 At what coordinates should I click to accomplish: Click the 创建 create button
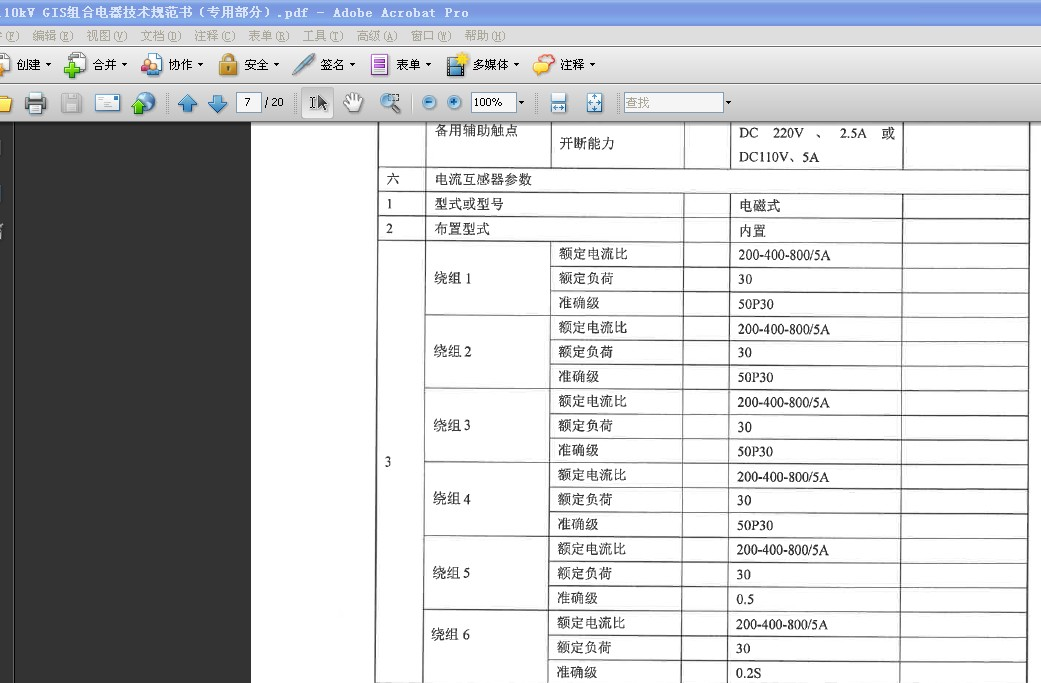click(x=29, y=65)
